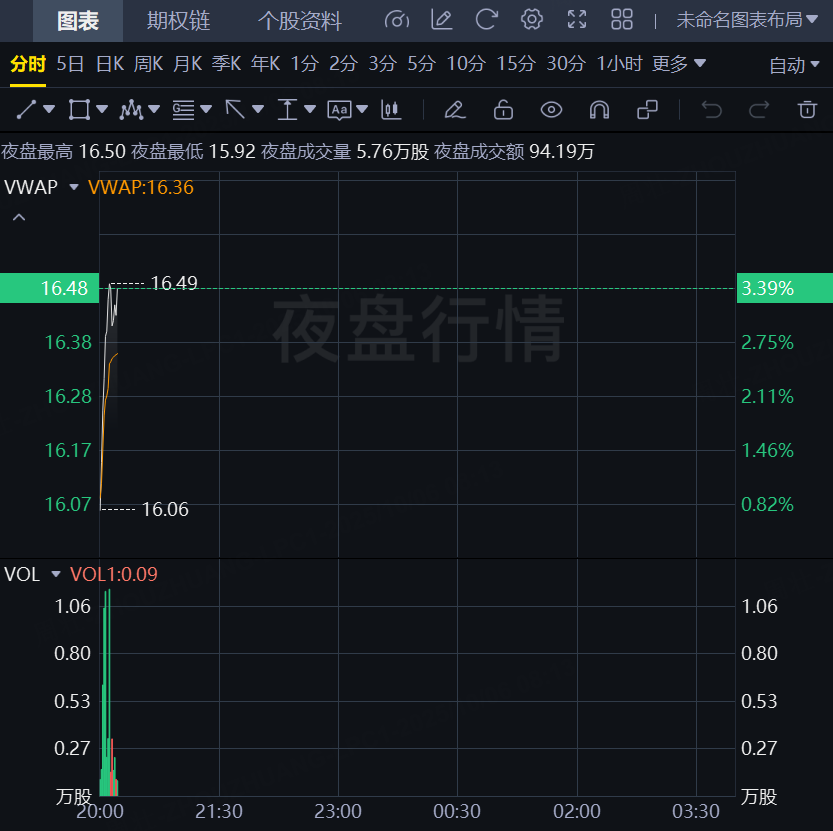This screenshot has width=833, height=831.
Task: Click the VOL1:0.09 value label
Action: pyautogui.click(x=114, y=574)
